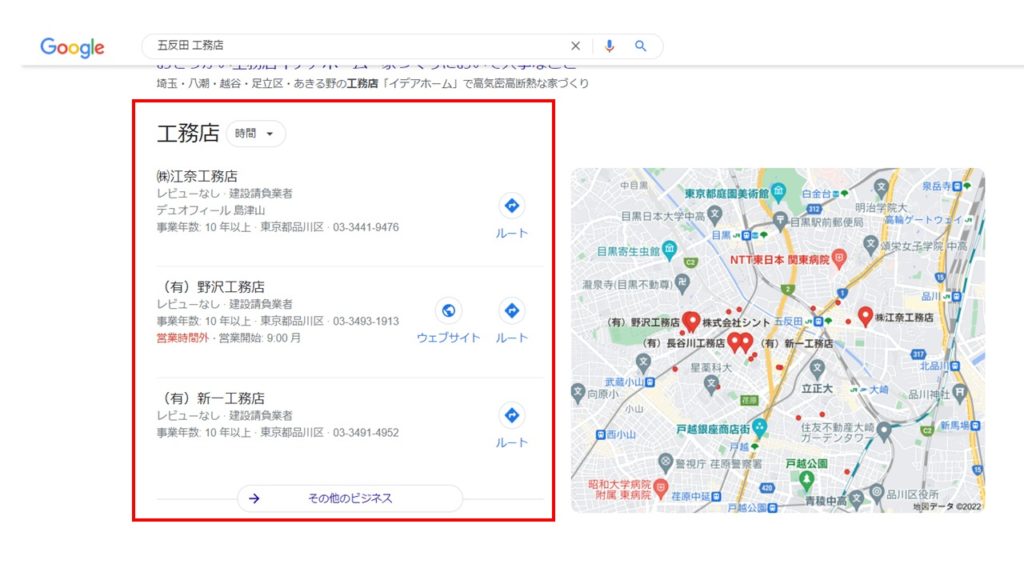Open the ㈱江奈工務店 listing title
The width and height of the screenshot is (1024, 576).
197,176
